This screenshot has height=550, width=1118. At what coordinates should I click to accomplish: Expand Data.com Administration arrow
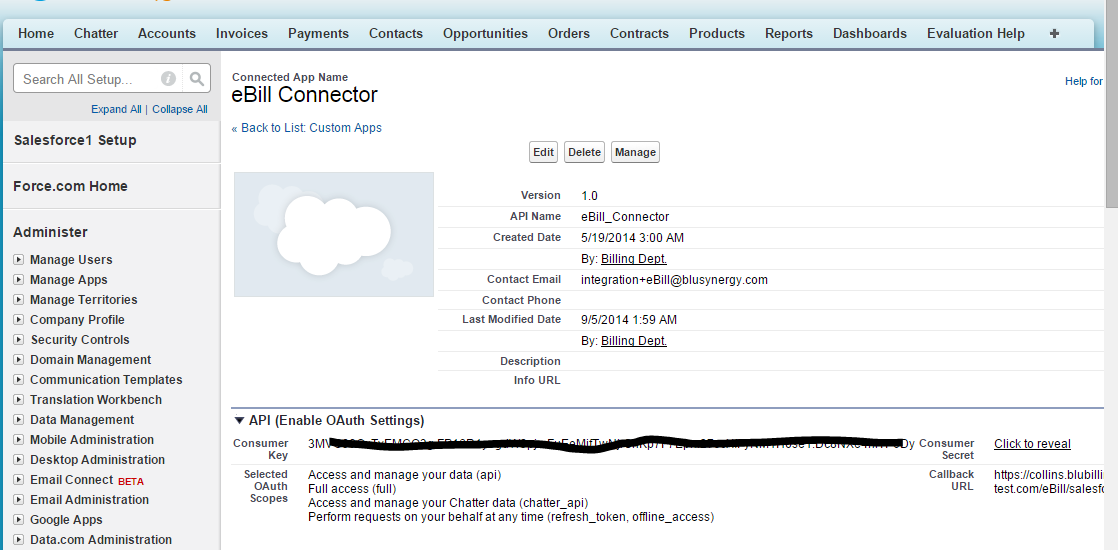(19, 539)
